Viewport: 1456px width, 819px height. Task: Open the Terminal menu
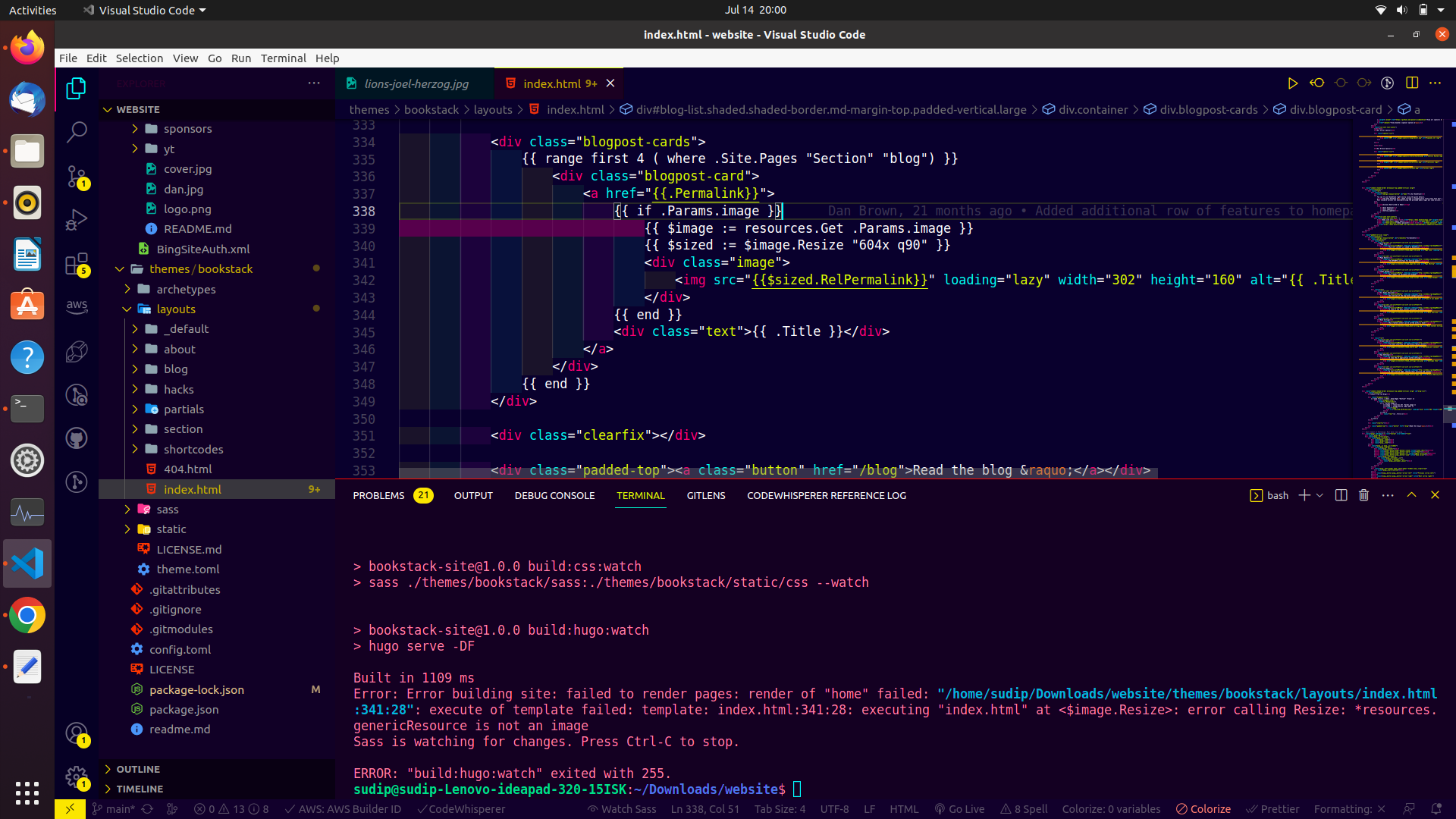pos(283,58)
